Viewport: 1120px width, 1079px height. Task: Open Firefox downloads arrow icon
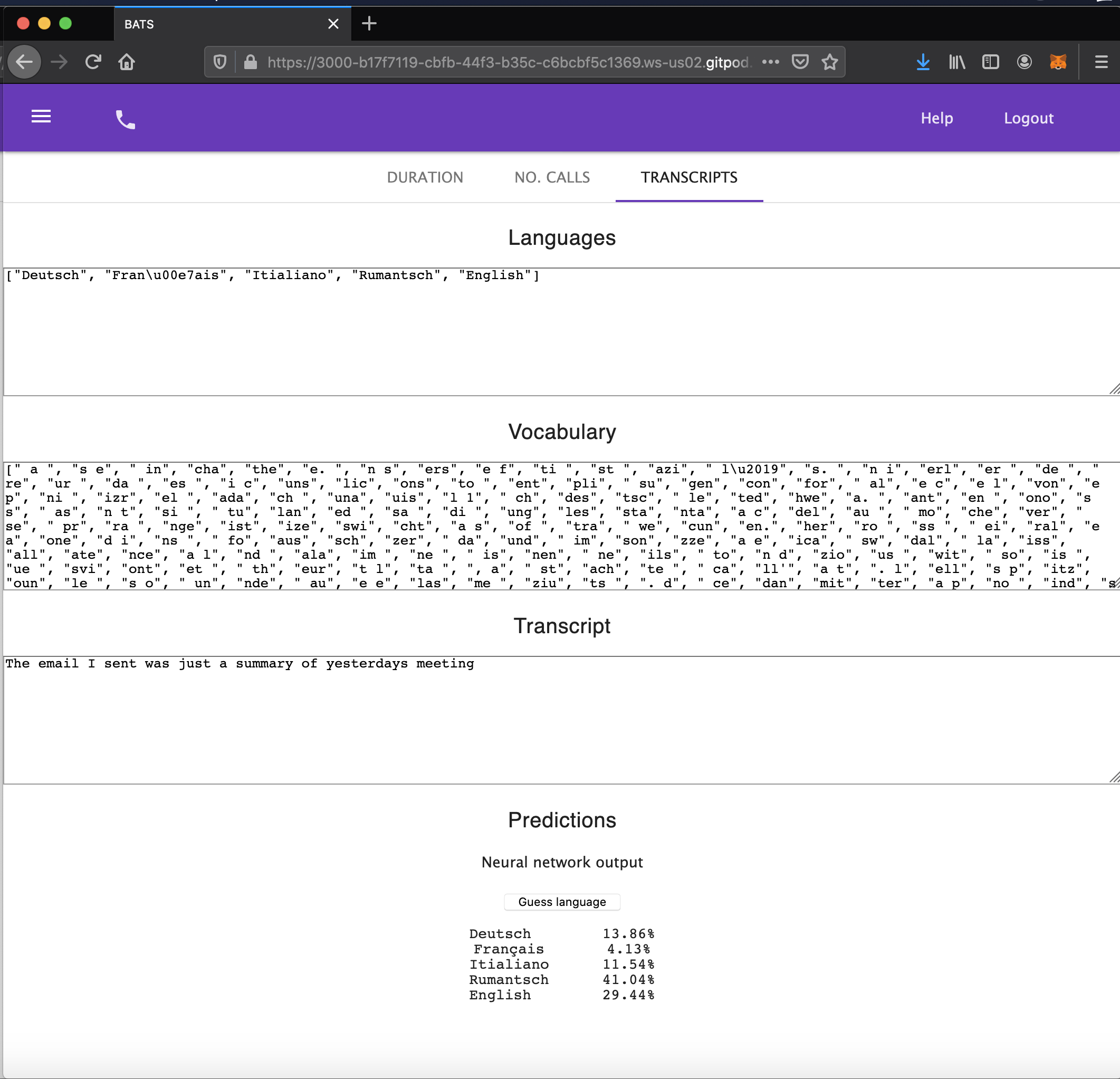coord(923,62)
